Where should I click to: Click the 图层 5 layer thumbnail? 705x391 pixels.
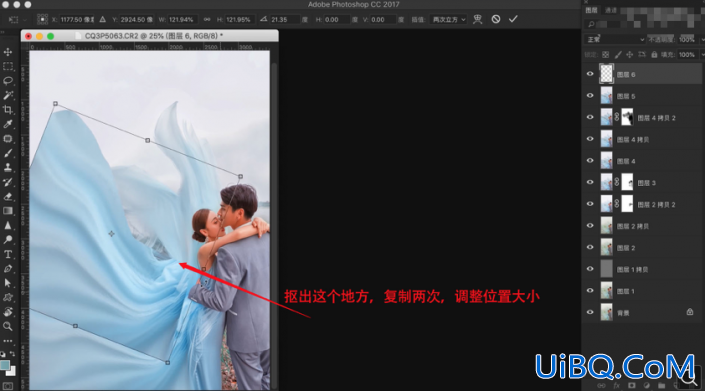[606, 96]
